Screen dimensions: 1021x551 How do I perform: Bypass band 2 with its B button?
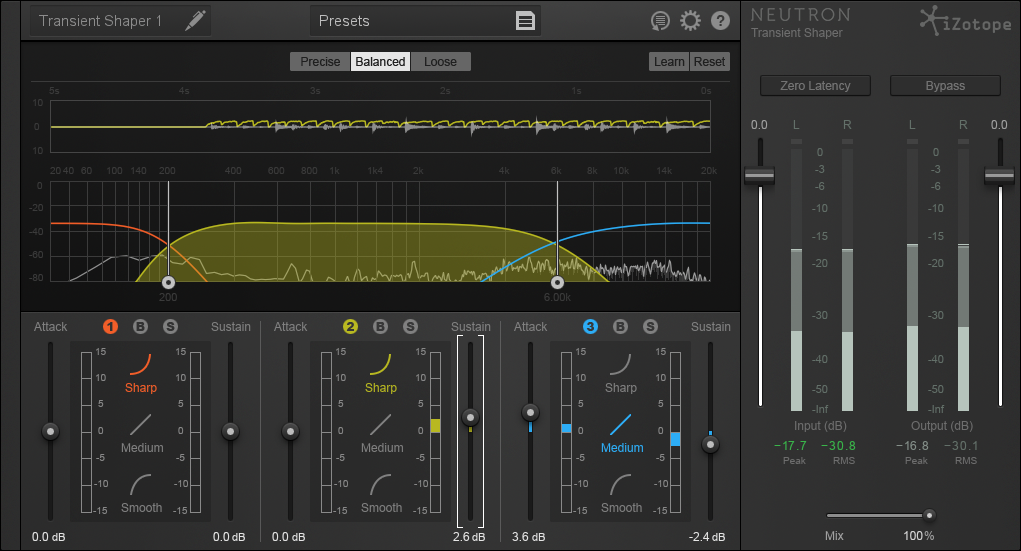[x=380, y=326]
